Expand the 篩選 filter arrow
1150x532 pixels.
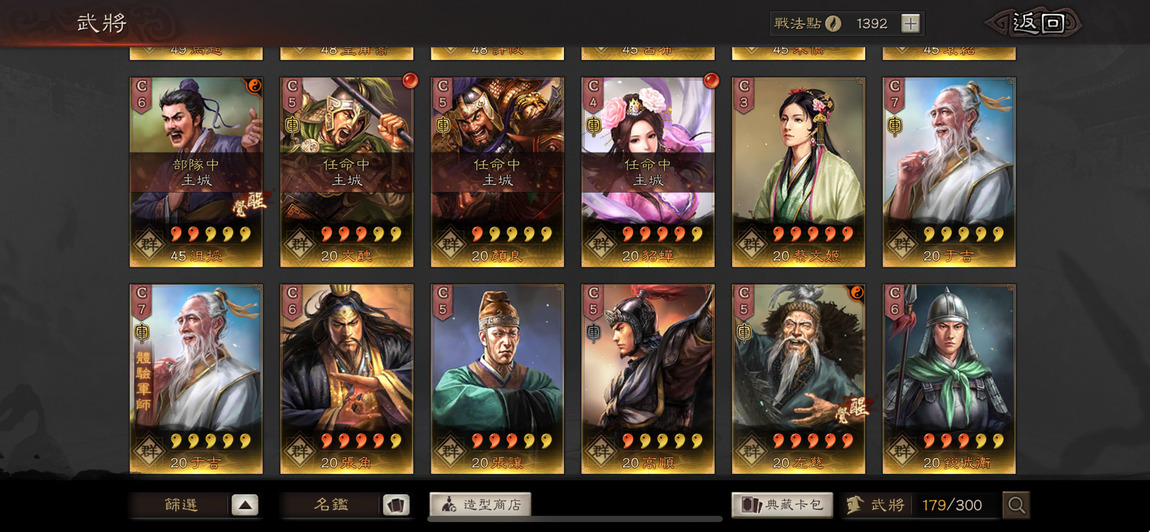245,505
